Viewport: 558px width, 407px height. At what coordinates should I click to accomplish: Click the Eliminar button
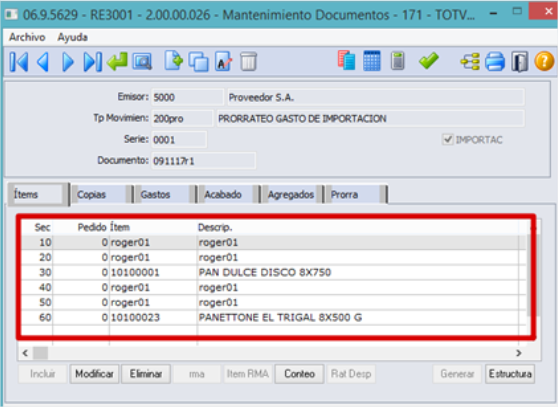coord(146,374)
